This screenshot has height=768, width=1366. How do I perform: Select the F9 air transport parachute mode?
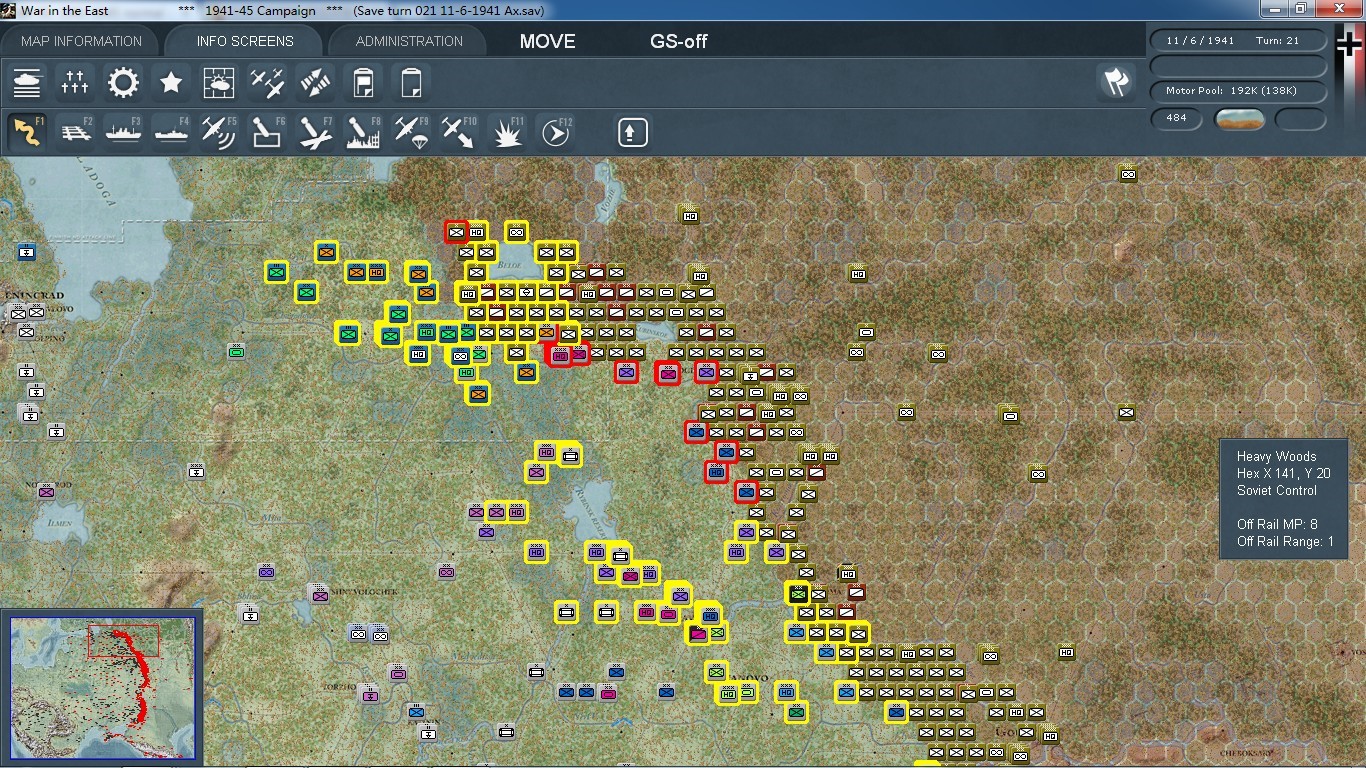pyautogui.click(x=411, y=132)
